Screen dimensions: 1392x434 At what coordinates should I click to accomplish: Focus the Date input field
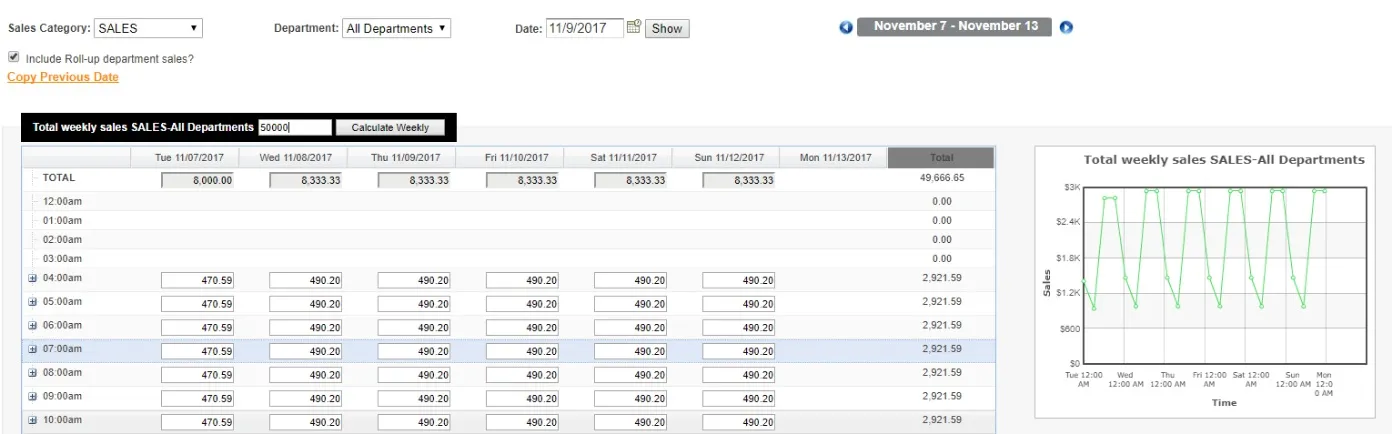point(585,28)
